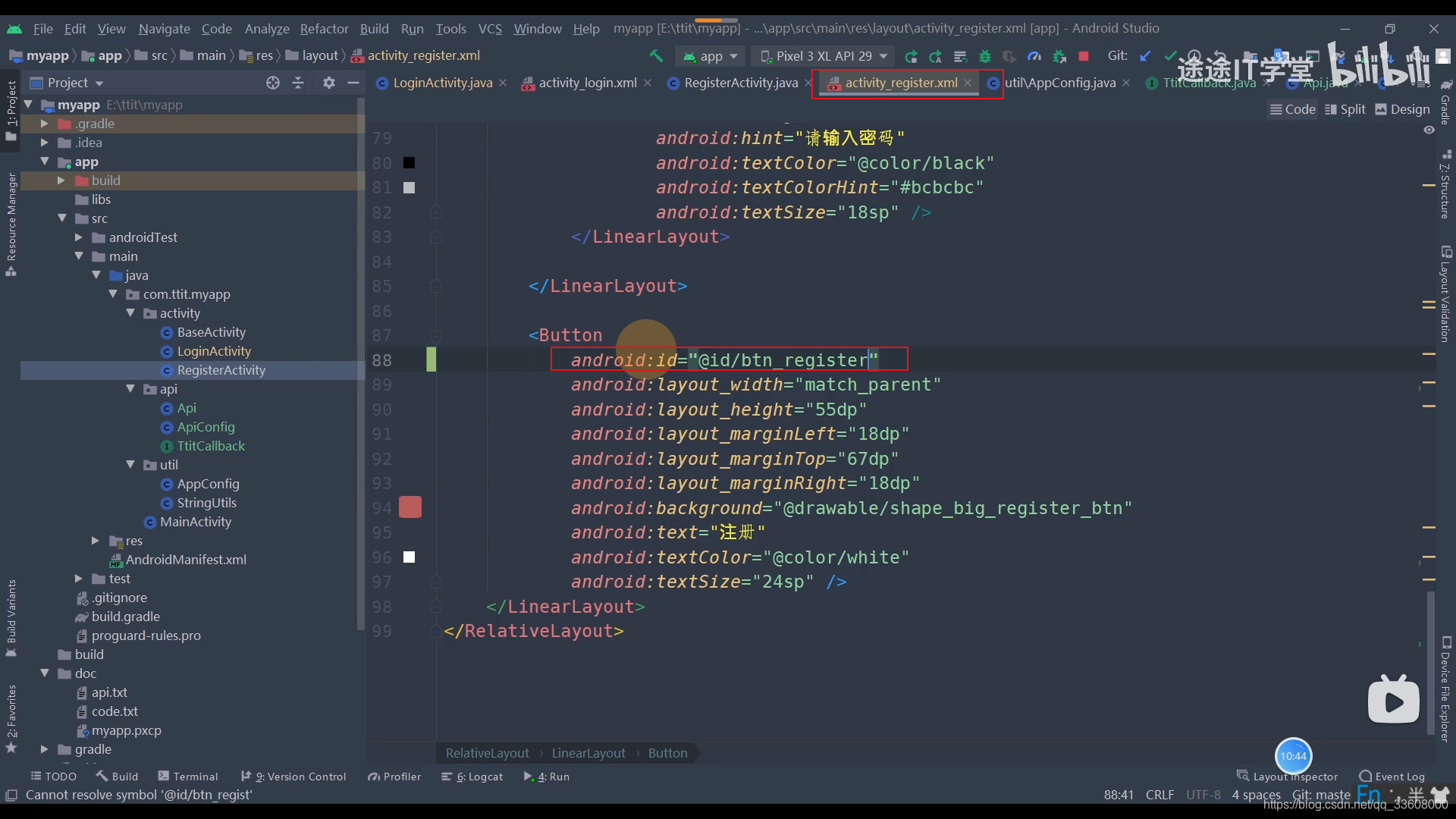
Task: Open the Structure side panel
Action: click(x=1445, y=184)
